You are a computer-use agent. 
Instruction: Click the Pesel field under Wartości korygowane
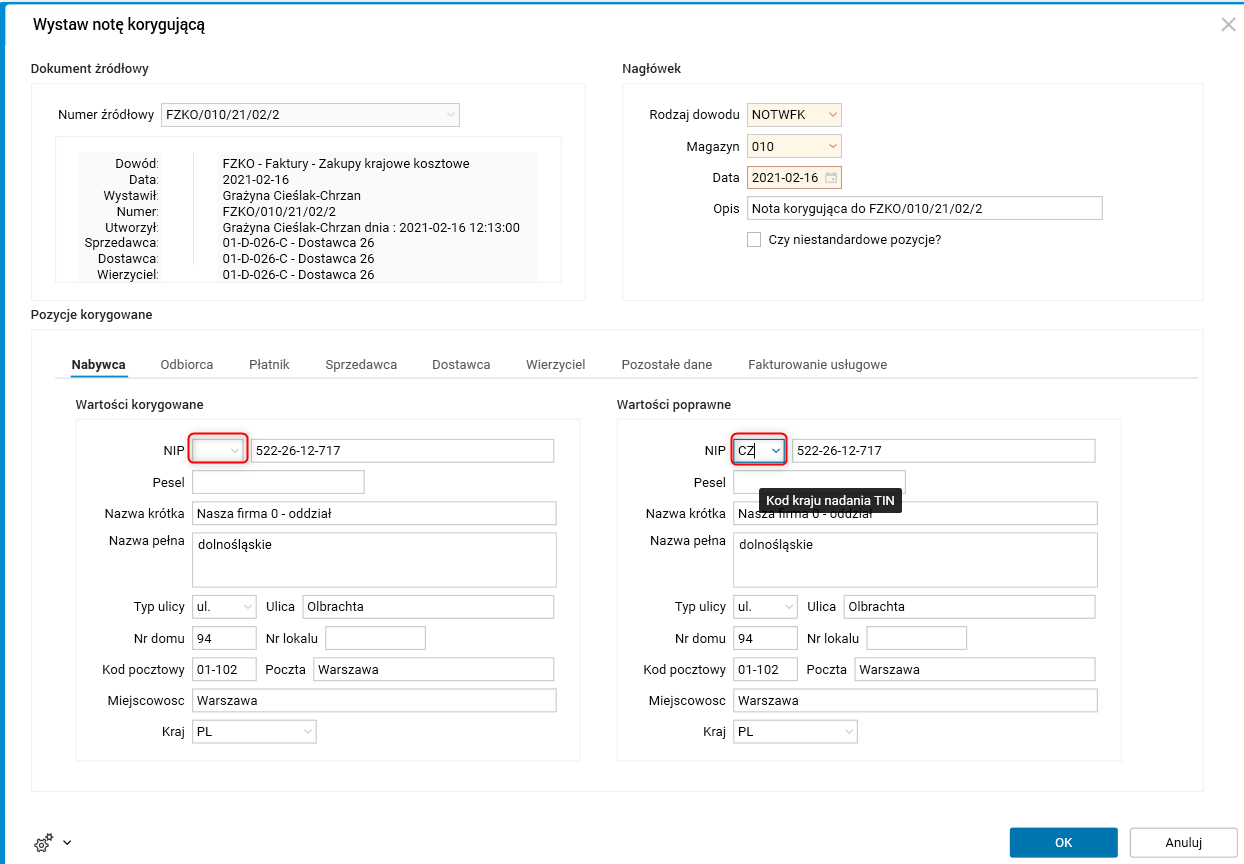pyautogui.click(x=278, y=482)
